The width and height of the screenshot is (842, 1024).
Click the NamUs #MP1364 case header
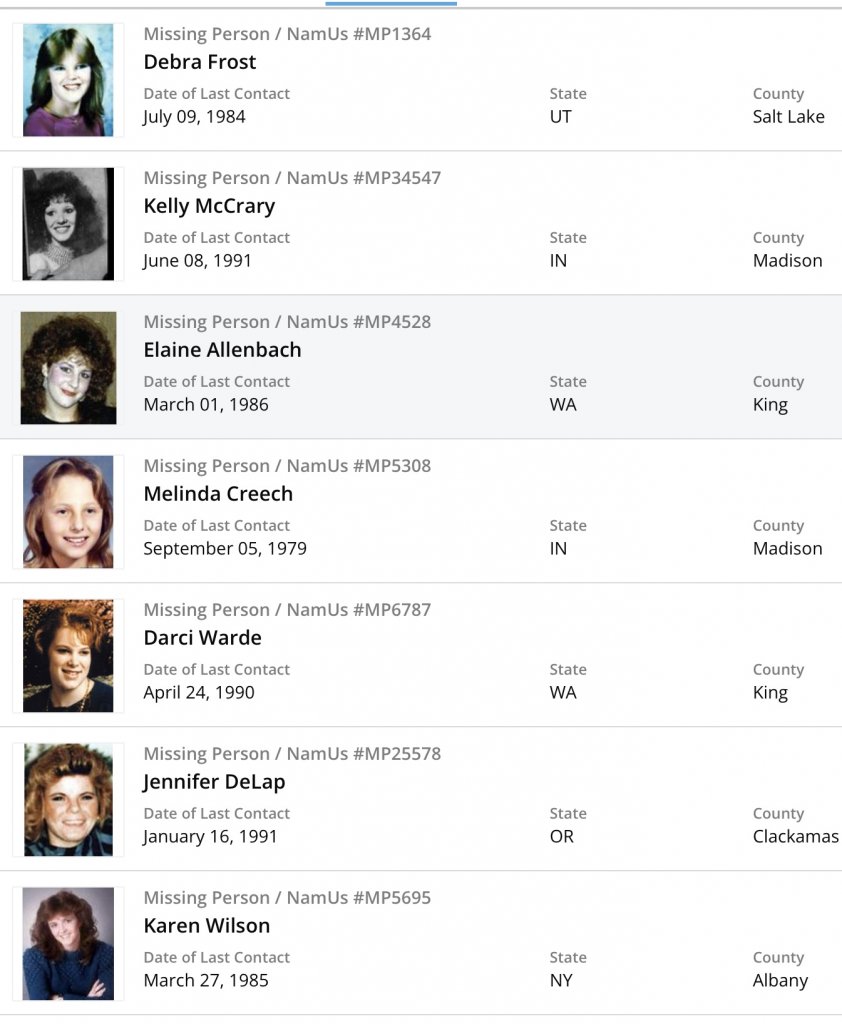coord(287,34)
